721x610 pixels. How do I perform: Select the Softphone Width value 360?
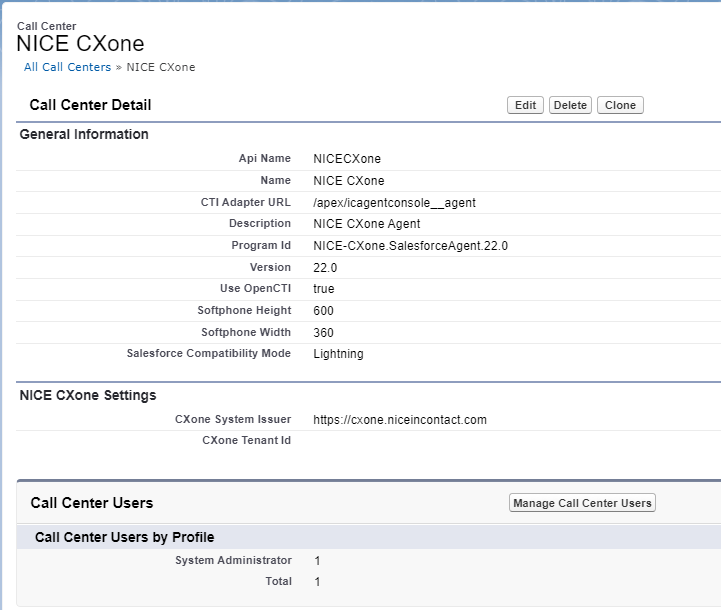[x=323, y=333]
